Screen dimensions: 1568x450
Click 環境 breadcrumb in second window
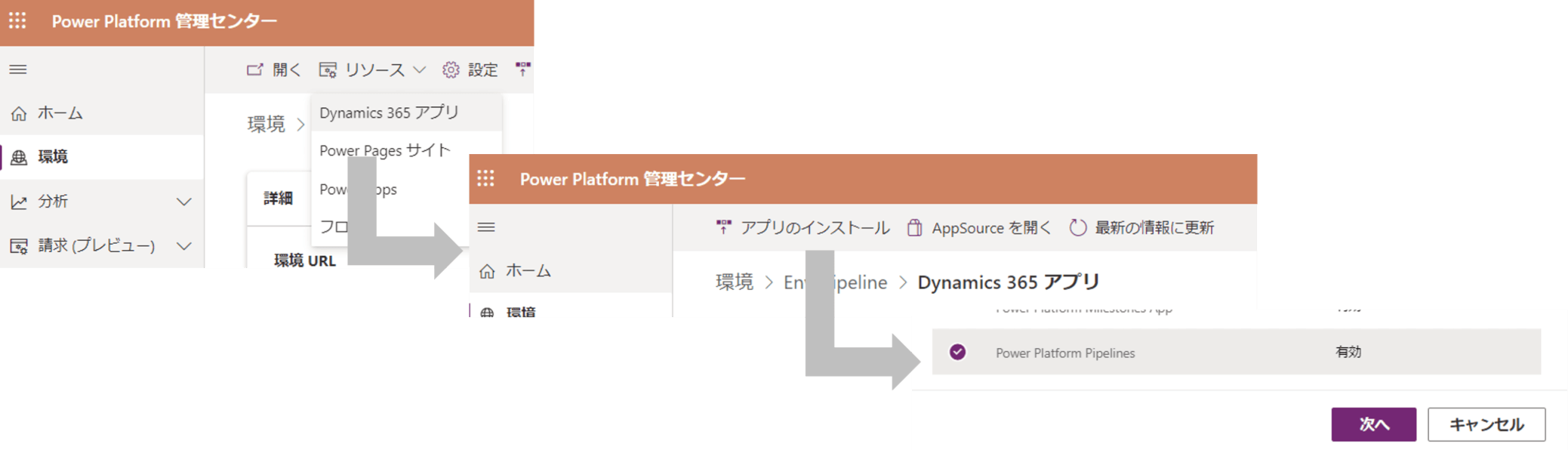[x=734, y=282]
